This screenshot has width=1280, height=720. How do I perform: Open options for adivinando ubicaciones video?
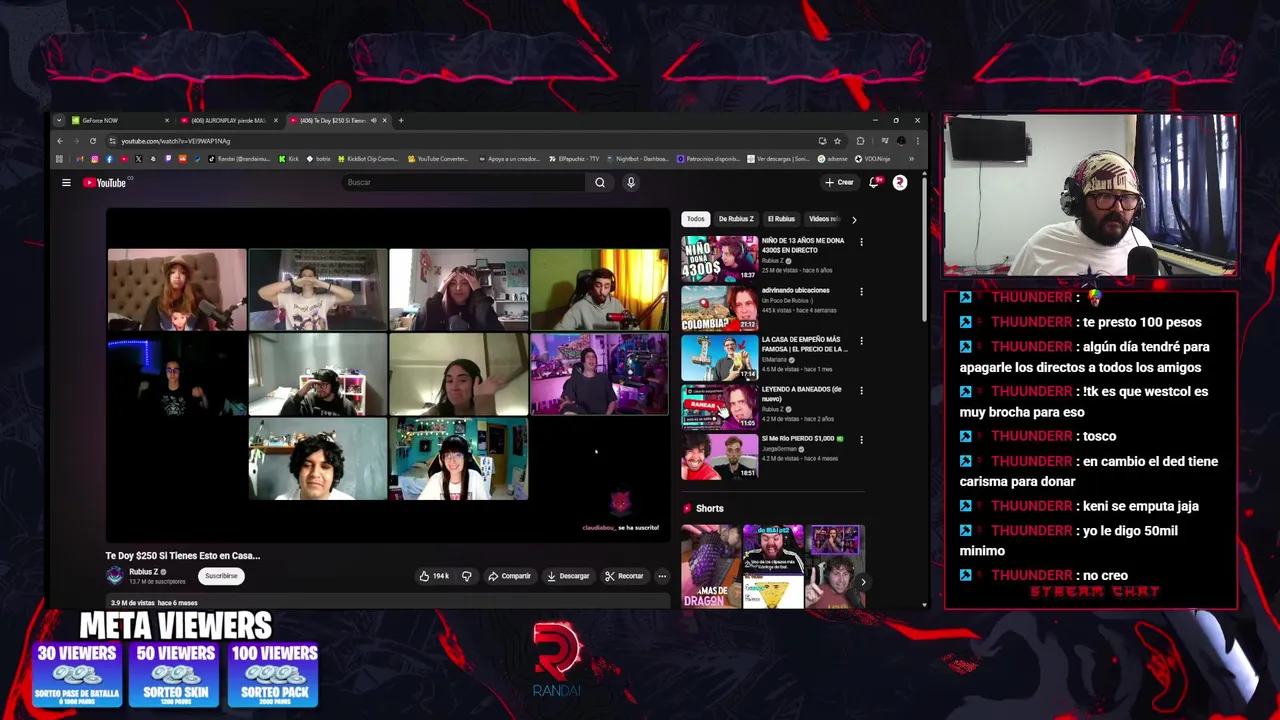tap(861, 291)
